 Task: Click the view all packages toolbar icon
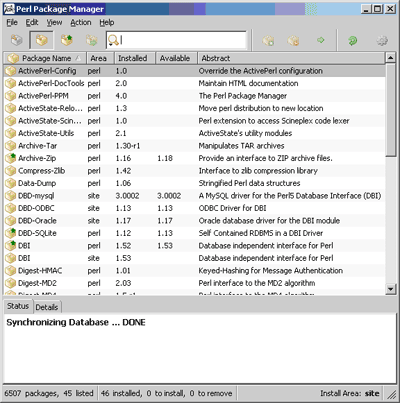pos(17,40)
